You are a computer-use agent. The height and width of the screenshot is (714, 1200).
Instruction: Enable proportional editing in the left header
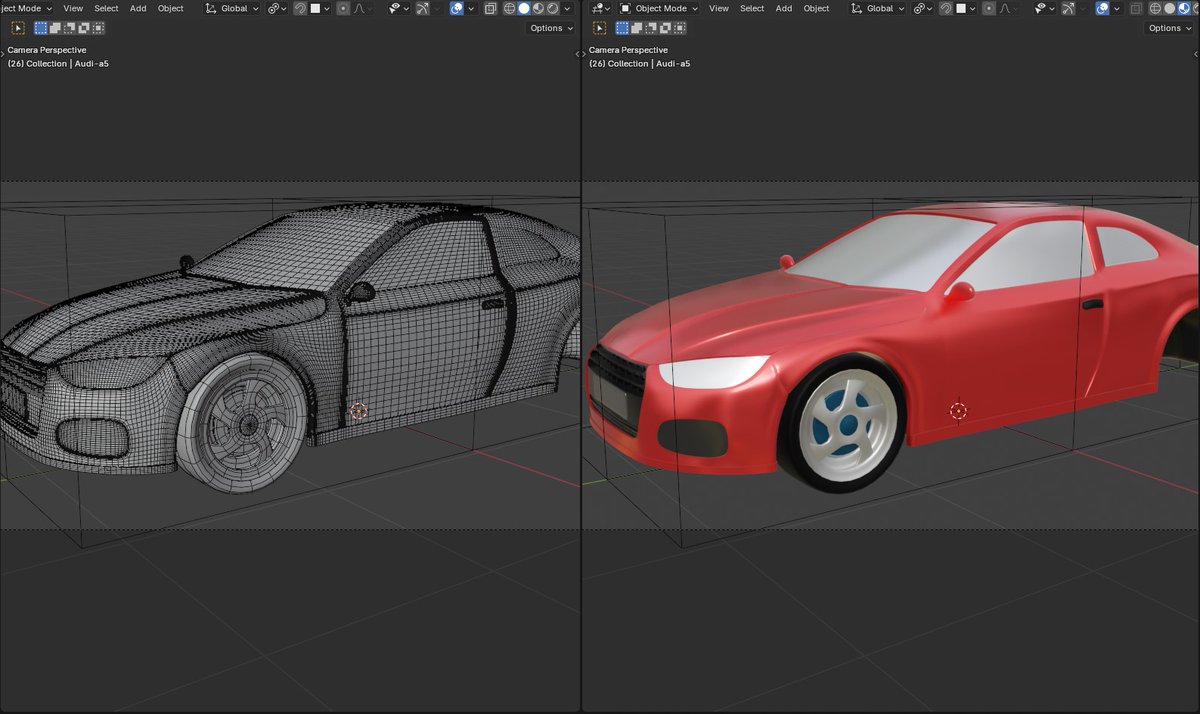(x=345, y=8)
